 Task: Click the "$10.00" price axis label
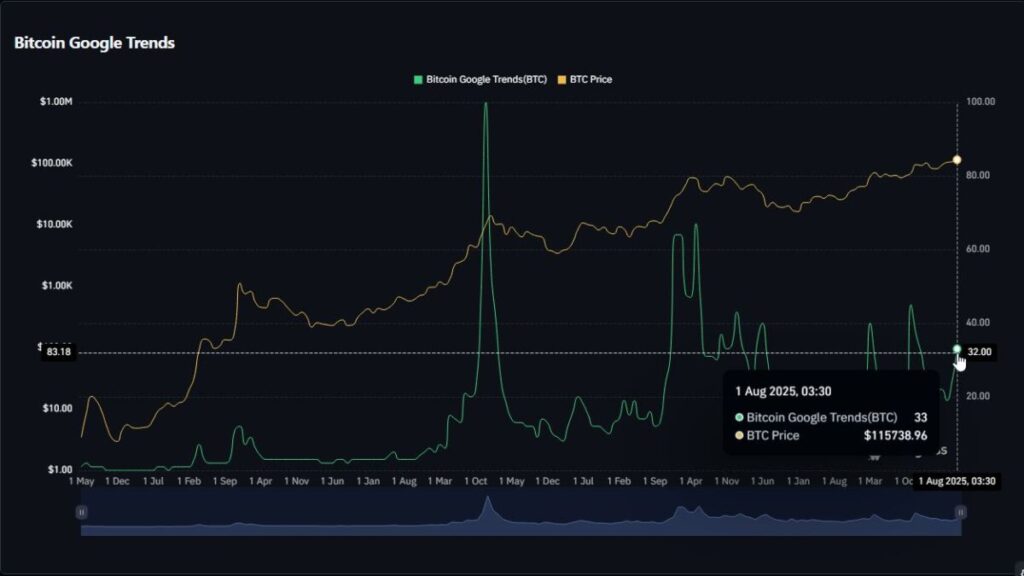(x=57, y=409)
